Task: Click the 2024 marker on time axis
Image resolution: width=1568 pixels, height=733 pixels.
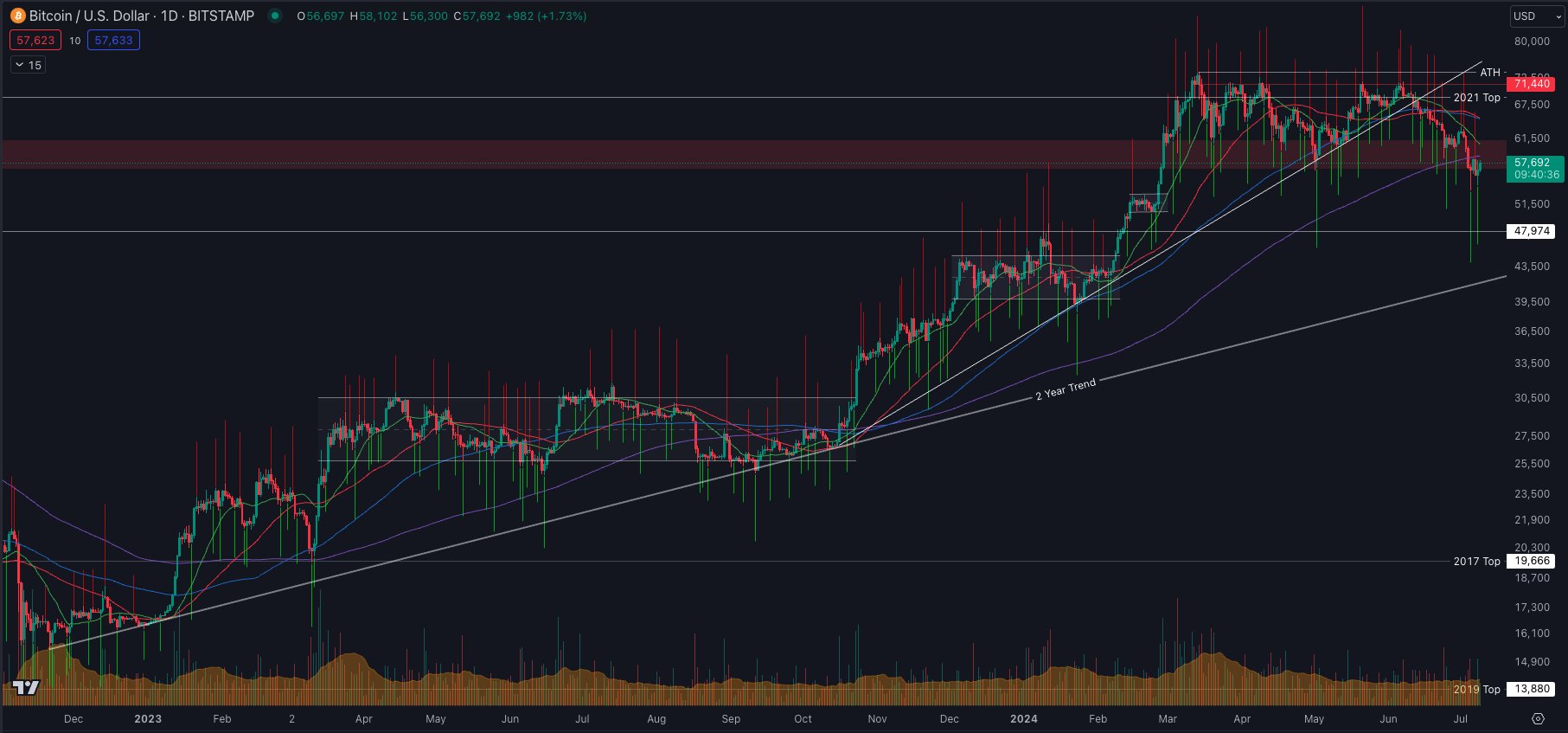Action: pyautogui.click(x=1024, y=719)
